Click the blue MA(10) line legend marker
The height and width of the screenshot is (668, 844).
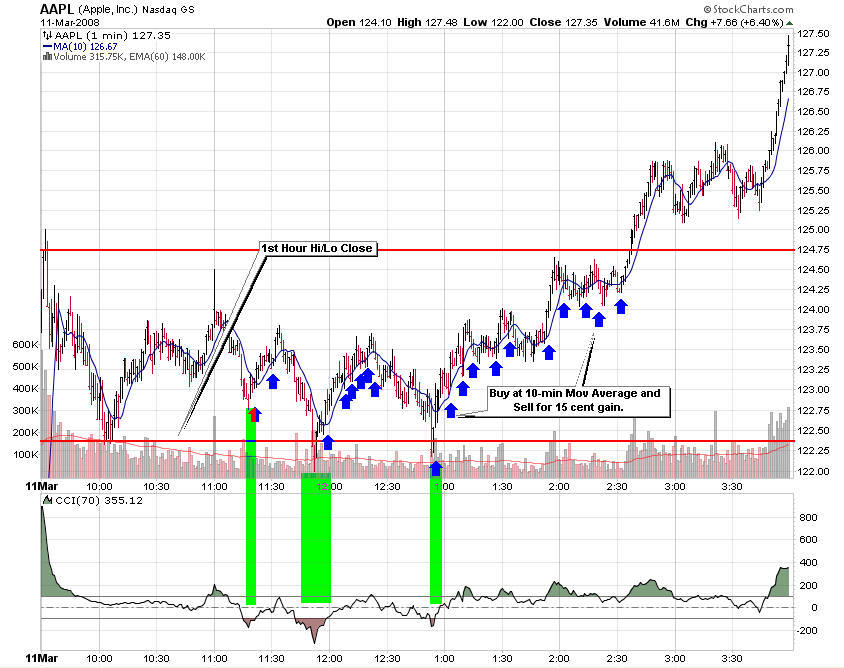coord(47,47)
